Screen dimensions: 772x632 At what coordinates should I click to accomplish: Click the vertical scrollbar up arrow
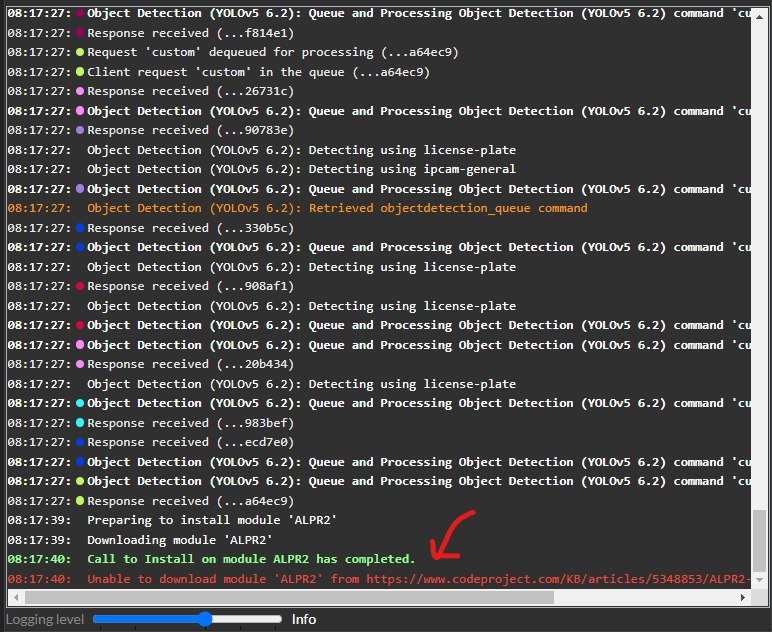pos(760,16)
